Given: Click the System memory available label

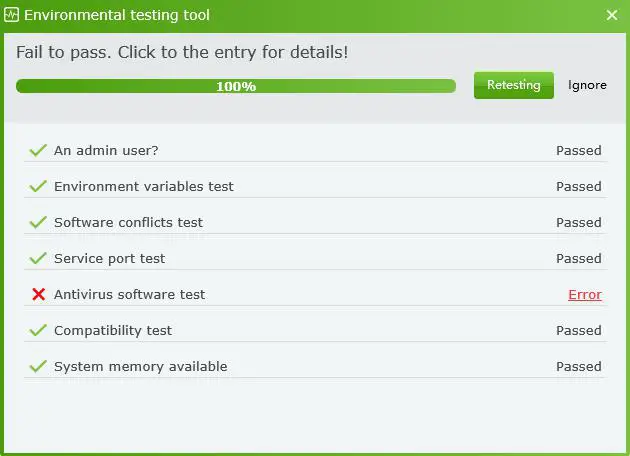Looking at the screenshot, I should (140, 367).
